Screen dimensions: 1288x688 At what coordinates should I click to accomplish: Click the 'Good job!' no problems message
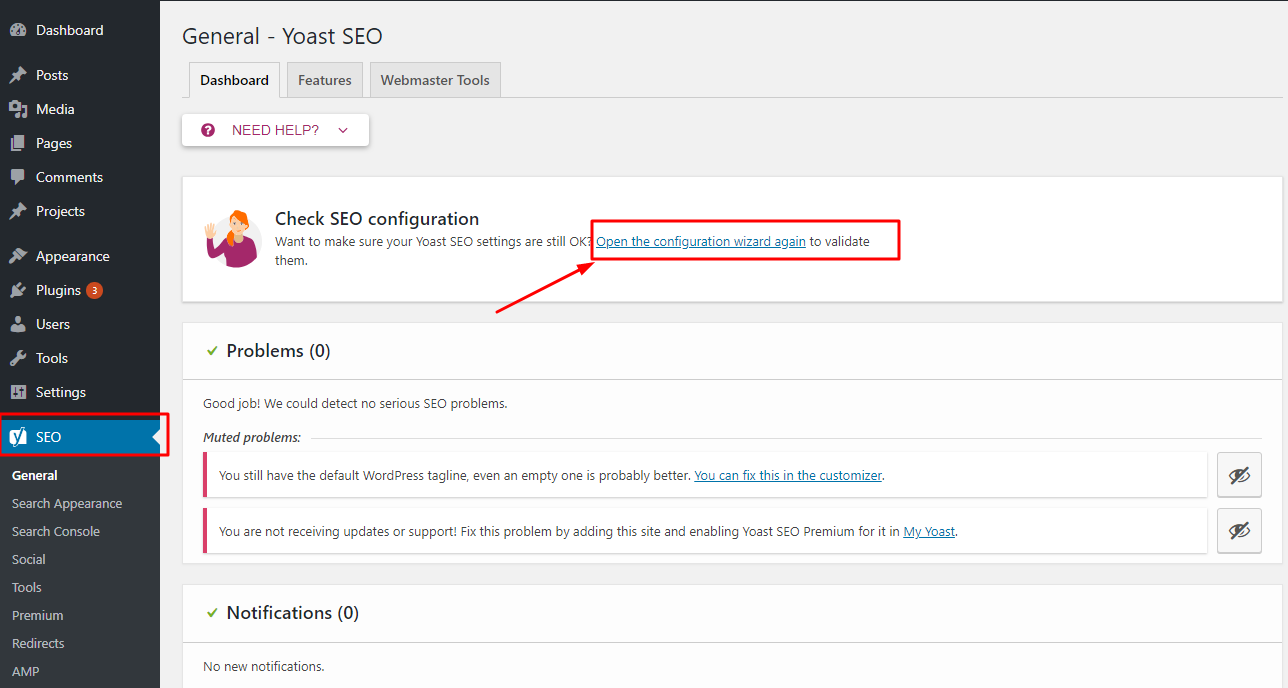(355, 404)
